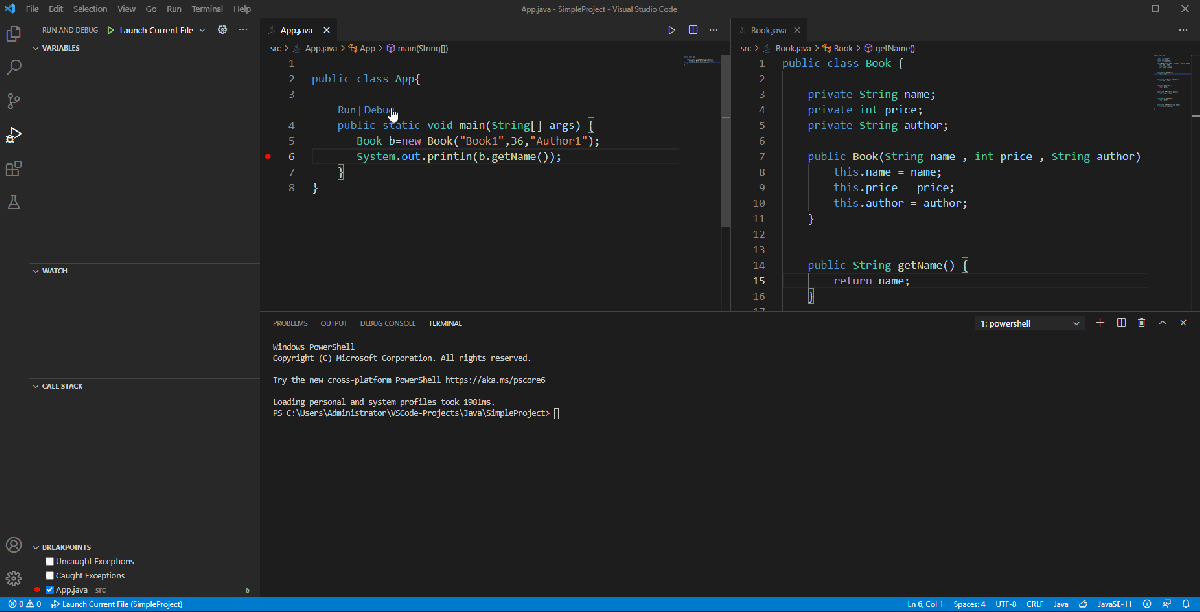Open the Go menu
Screen dimensions: 1200x612
[x=151, y=8]
